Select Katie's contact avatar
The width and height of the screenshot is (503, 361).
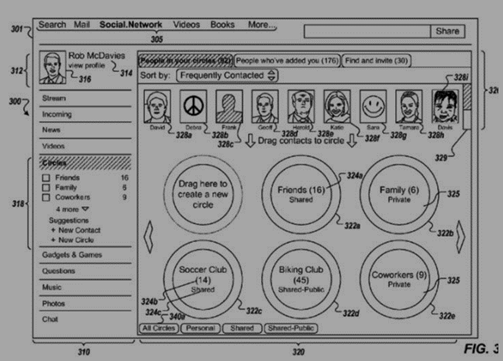pos(337,106)
